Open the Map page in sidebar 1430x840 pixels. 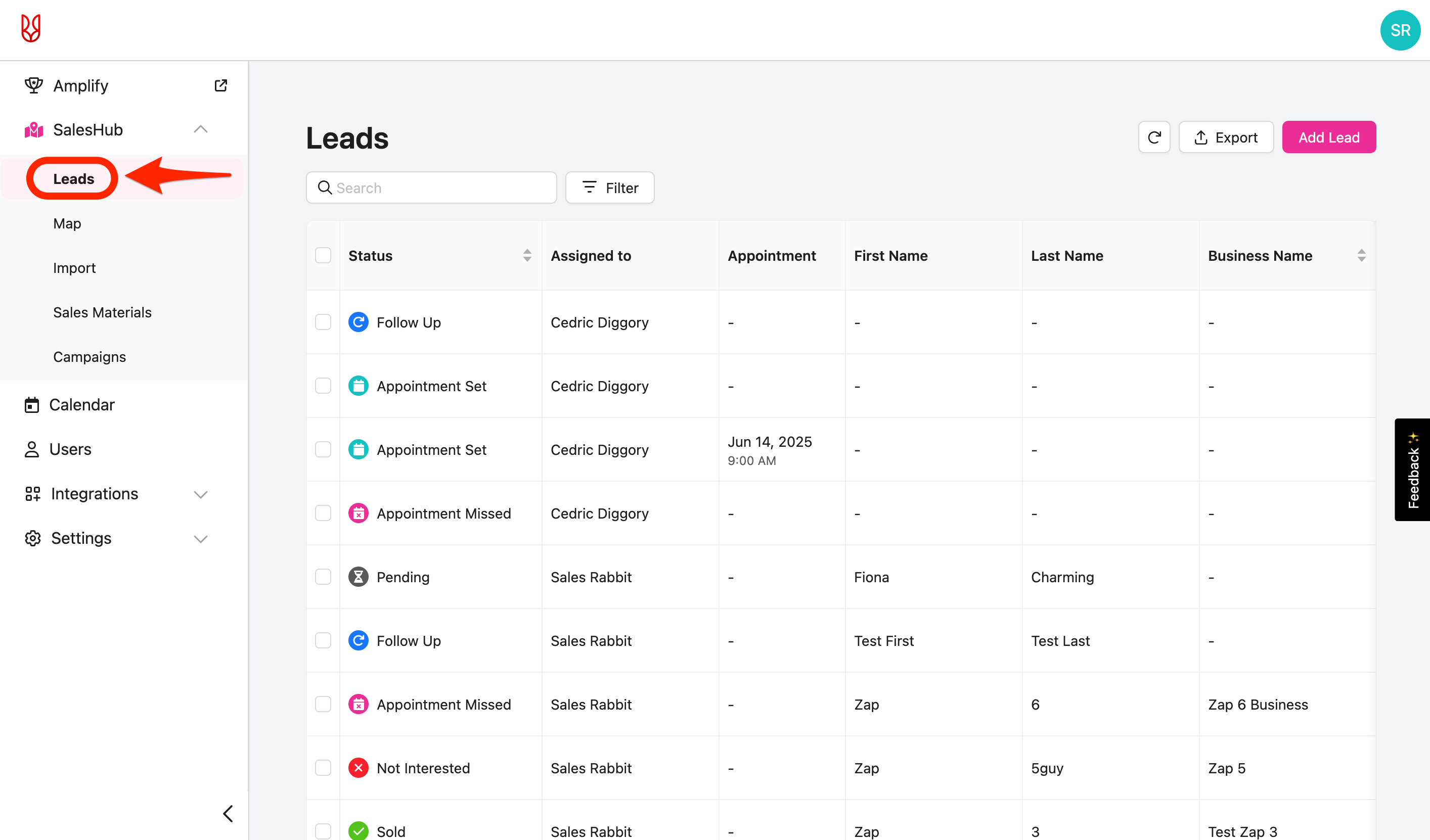[x=67, y=223]
